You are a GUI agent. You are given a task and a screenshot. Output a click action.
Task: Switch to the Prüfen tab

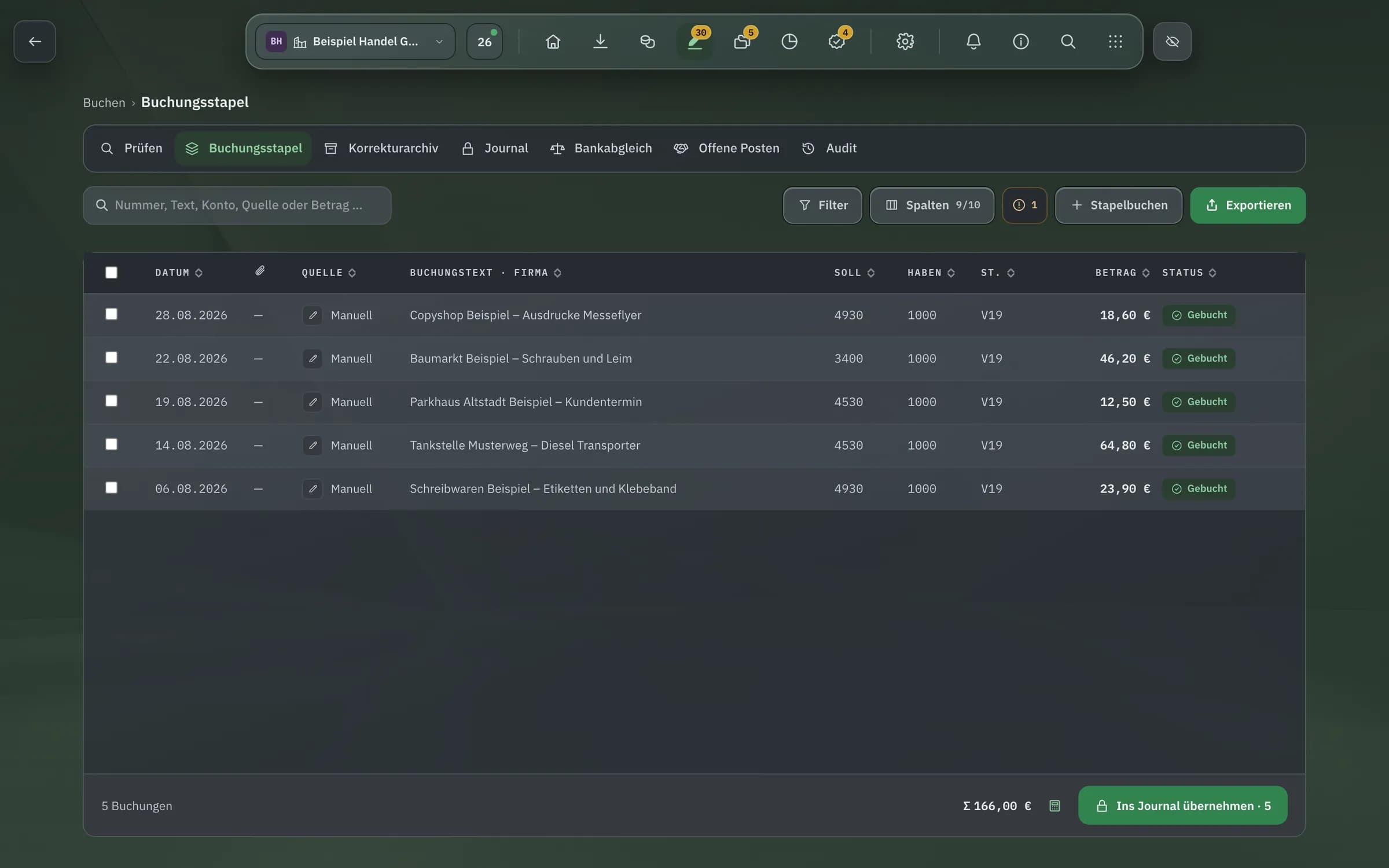(x=131, y=149)
